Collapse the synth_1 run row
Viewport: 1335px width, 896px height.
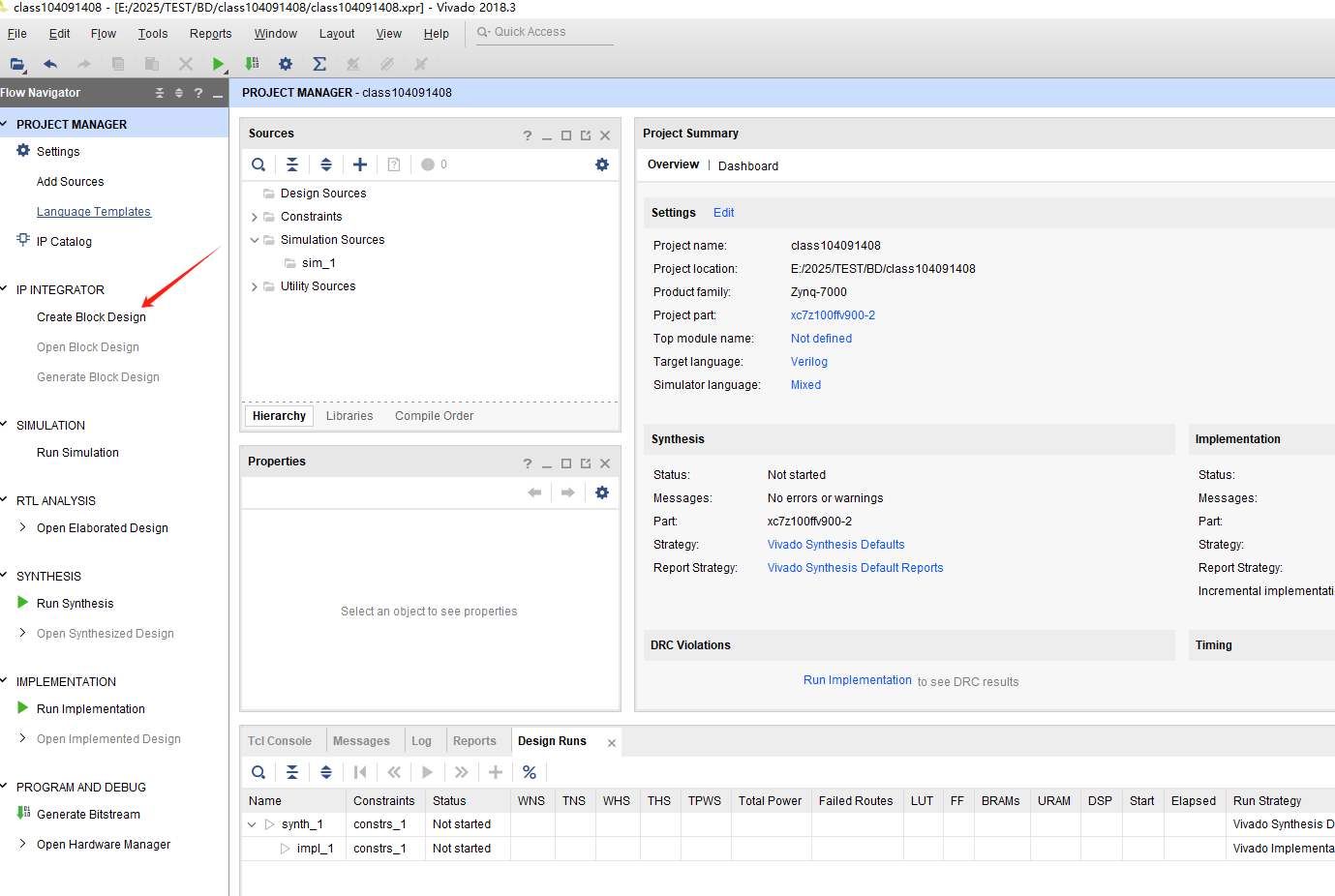(252, 824)
